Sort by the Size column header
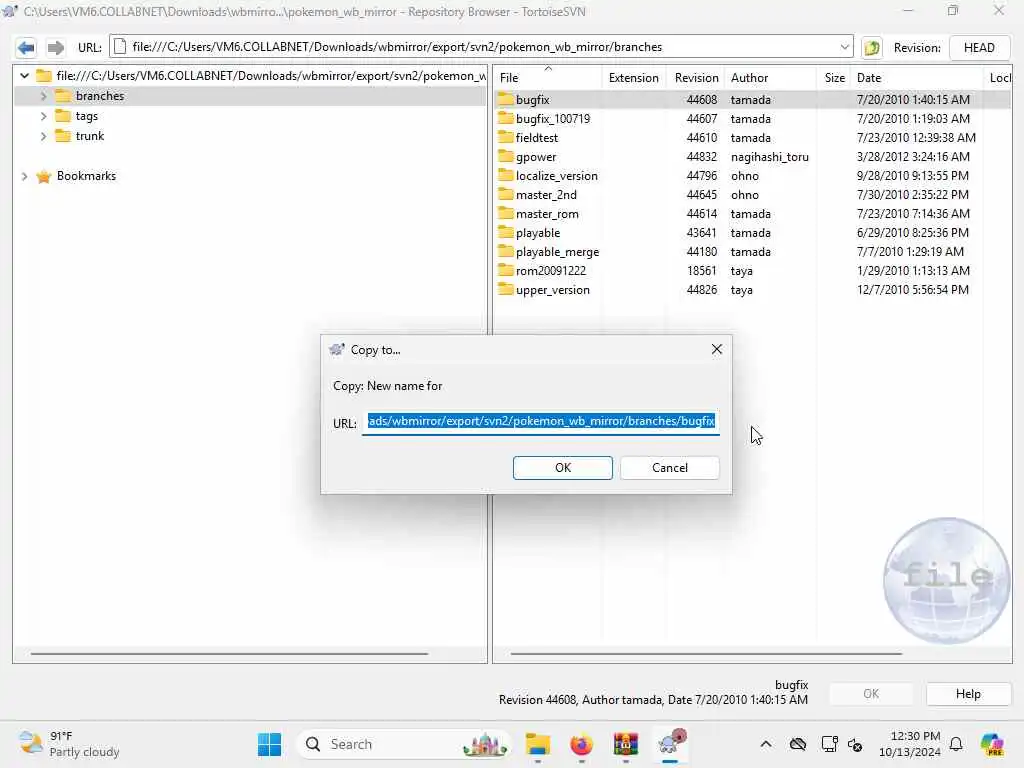1024x768 pixels. pos(834,78)
